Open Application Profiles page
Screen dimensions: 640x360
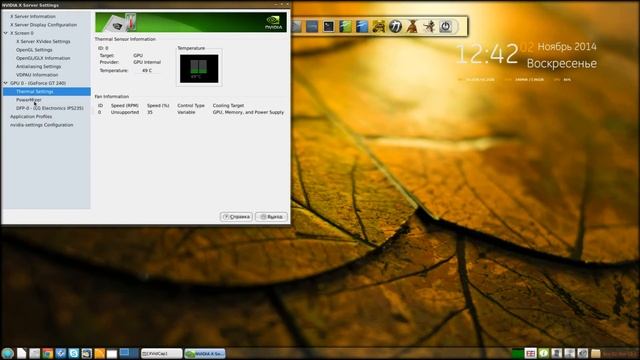[x=31, y=116]
